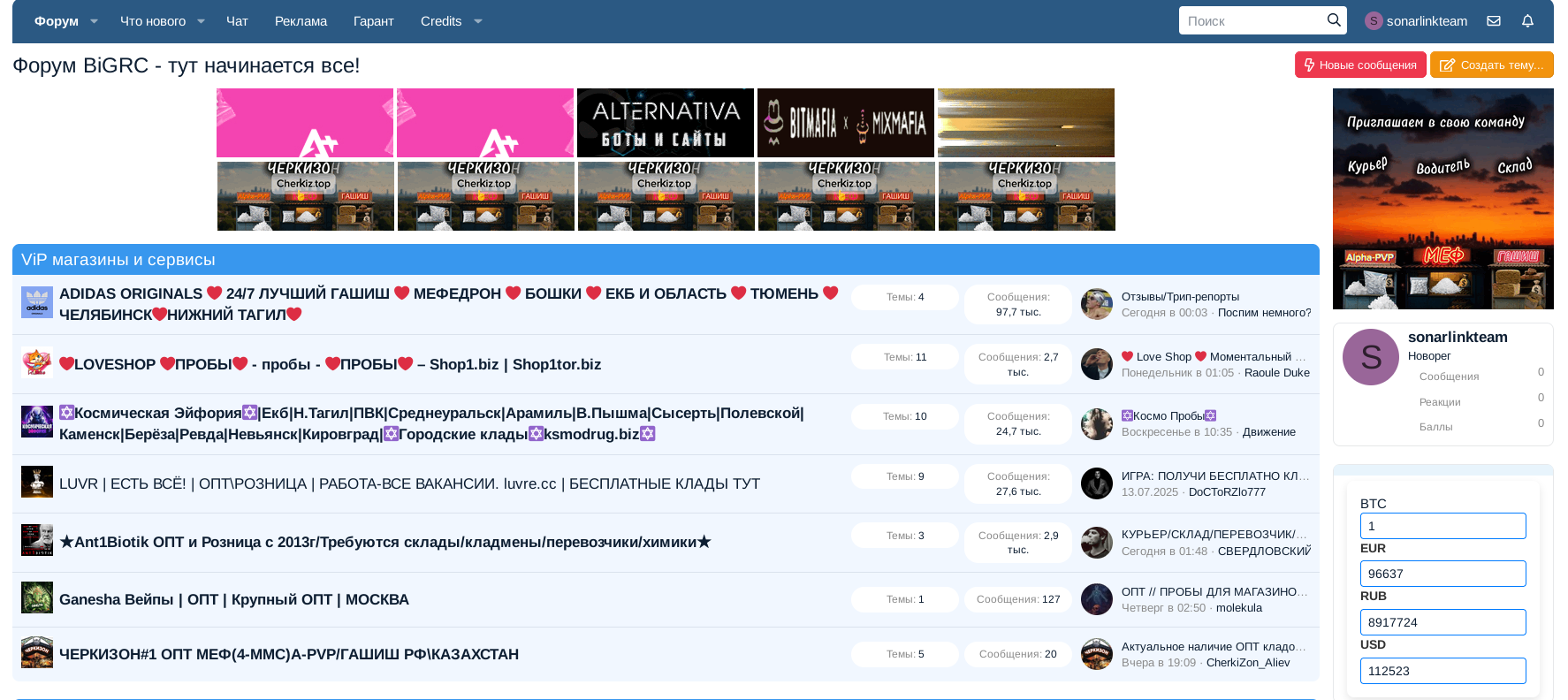Click avatar of last poster Raoule Duke
Viewport: 1568px width, 700px height.
(1097, 364)
